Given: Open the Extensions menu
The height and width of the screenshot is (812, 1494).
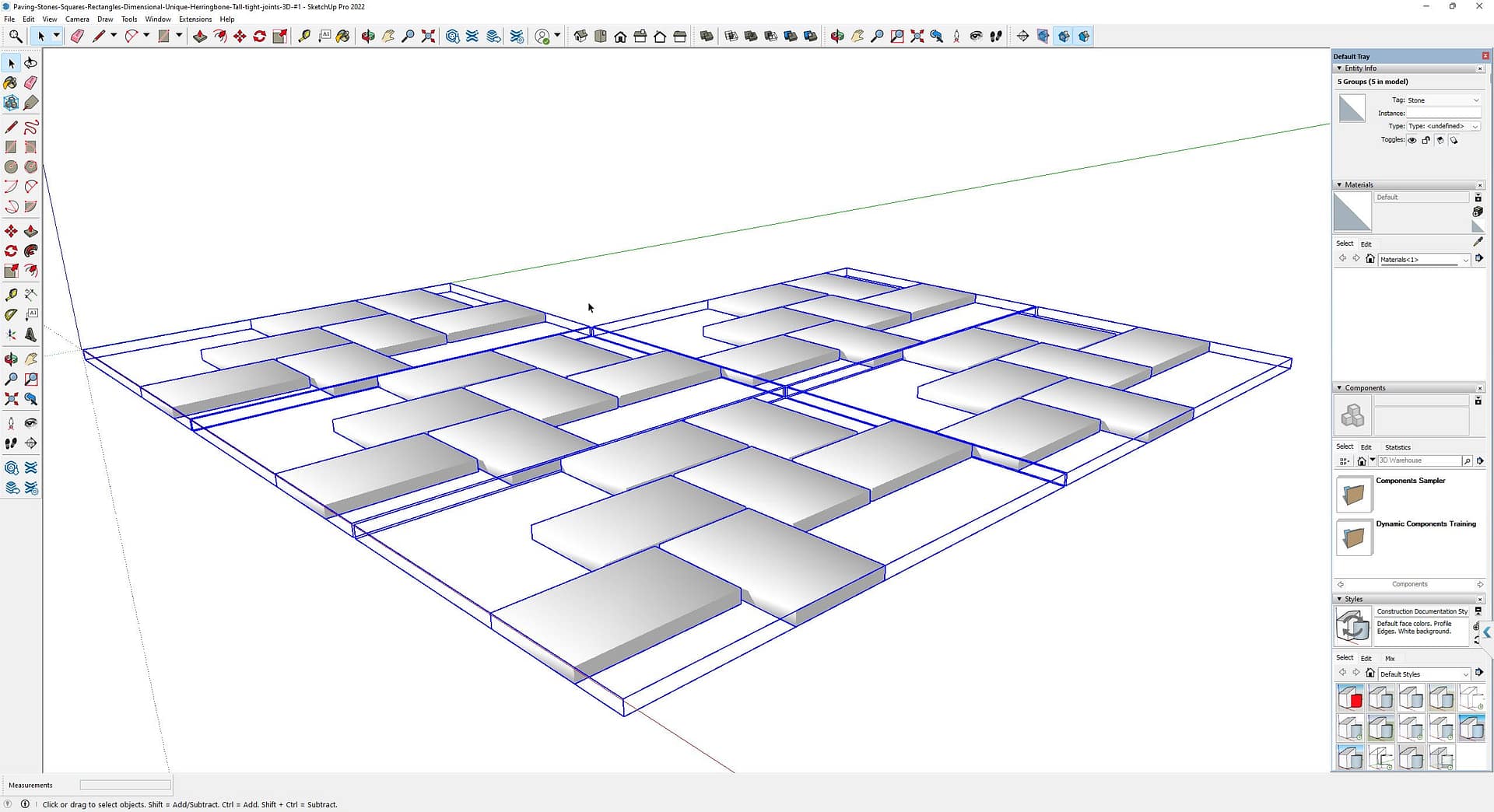Looking at the screenshot, I should tap(195, 19).
